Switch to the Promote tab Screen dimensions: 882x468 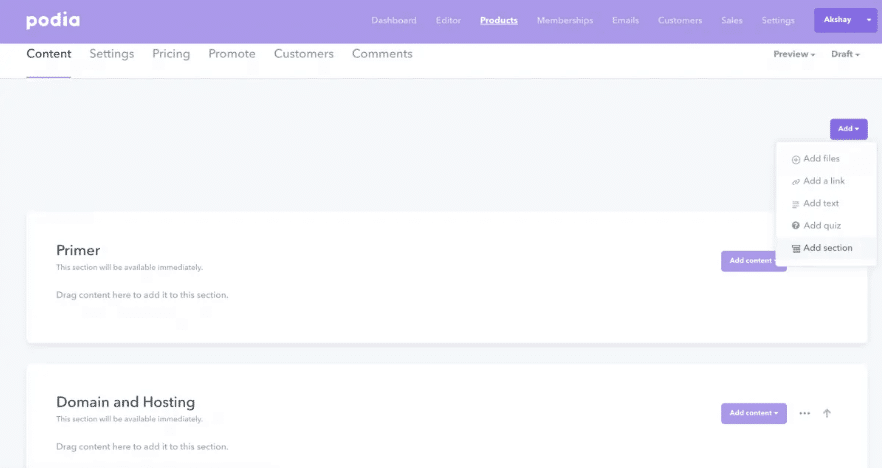232,54
